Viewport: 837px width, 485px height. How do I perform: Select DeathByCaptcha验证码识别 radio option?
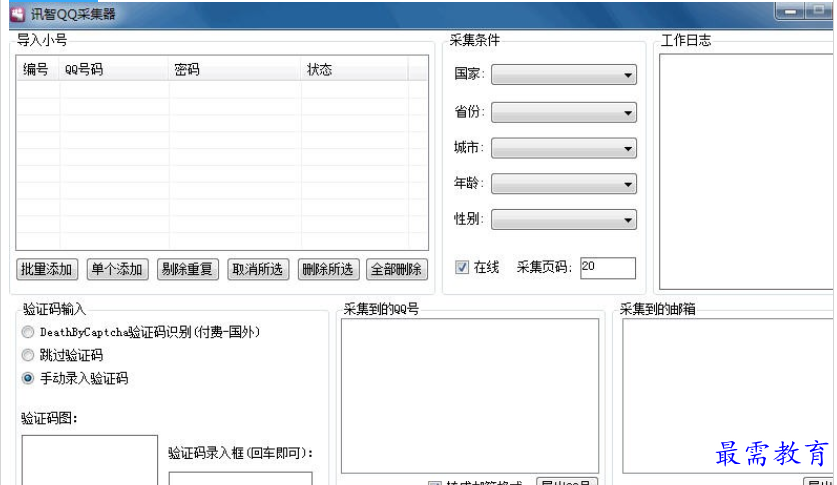pos(28,332)
